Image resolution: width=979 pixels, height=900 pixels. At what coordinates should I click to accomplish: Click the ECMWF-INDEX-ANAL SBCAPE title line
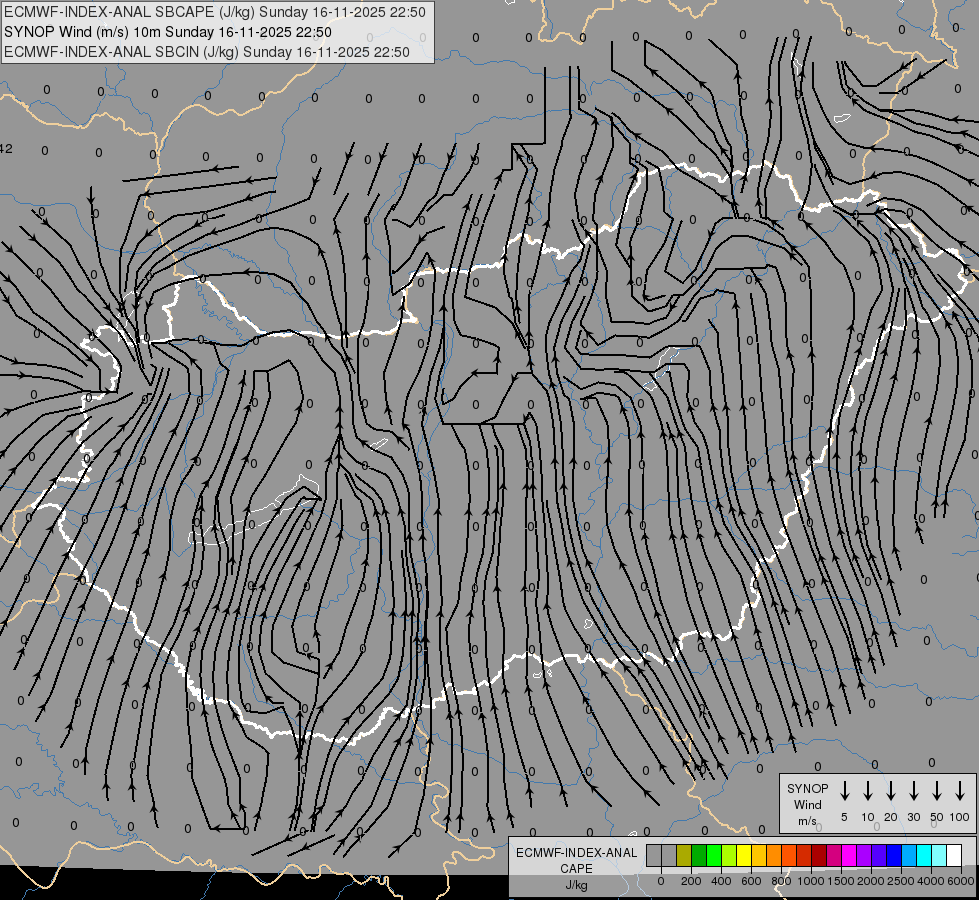point(215,12)
